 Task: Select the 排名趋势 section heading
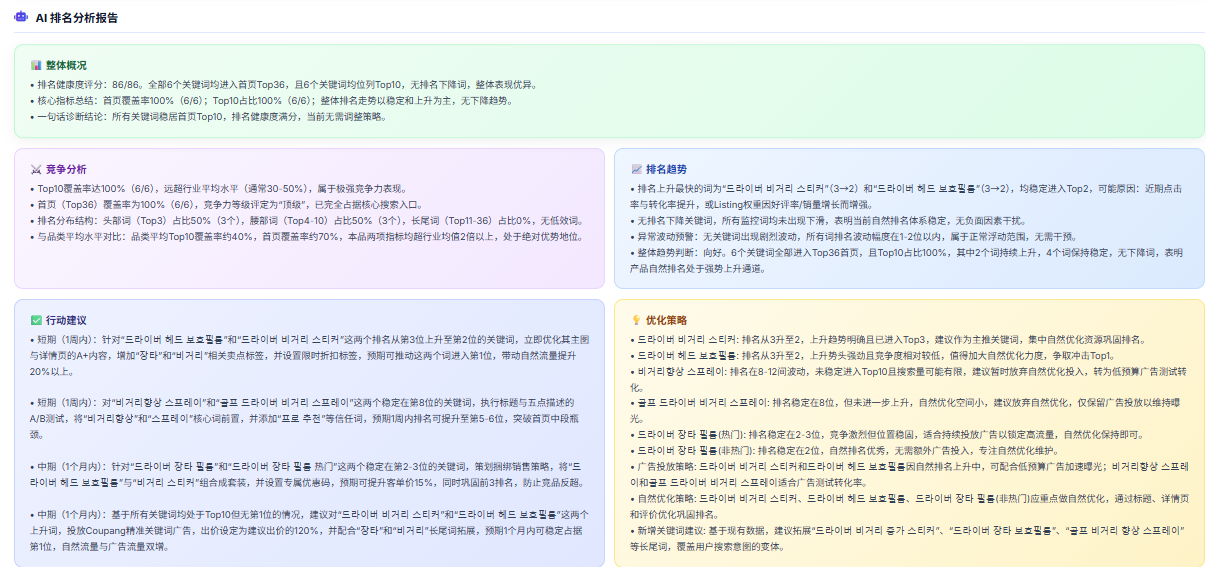click(666, 169)
